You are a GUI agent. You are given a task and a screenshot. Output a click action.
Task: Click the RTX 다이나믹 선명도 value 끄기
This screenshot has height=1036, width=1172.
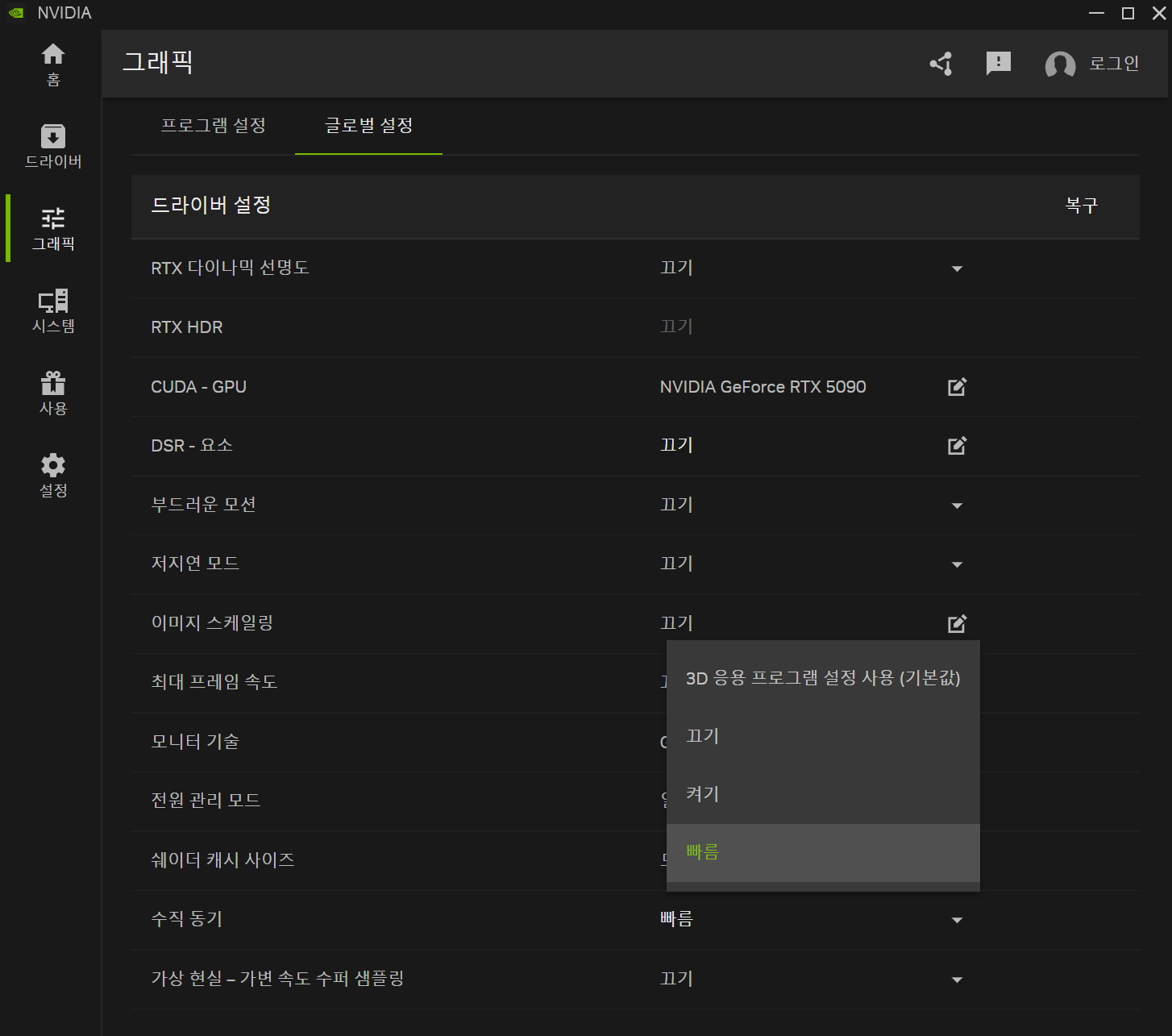pyautogui.click(x=676, y=268)
